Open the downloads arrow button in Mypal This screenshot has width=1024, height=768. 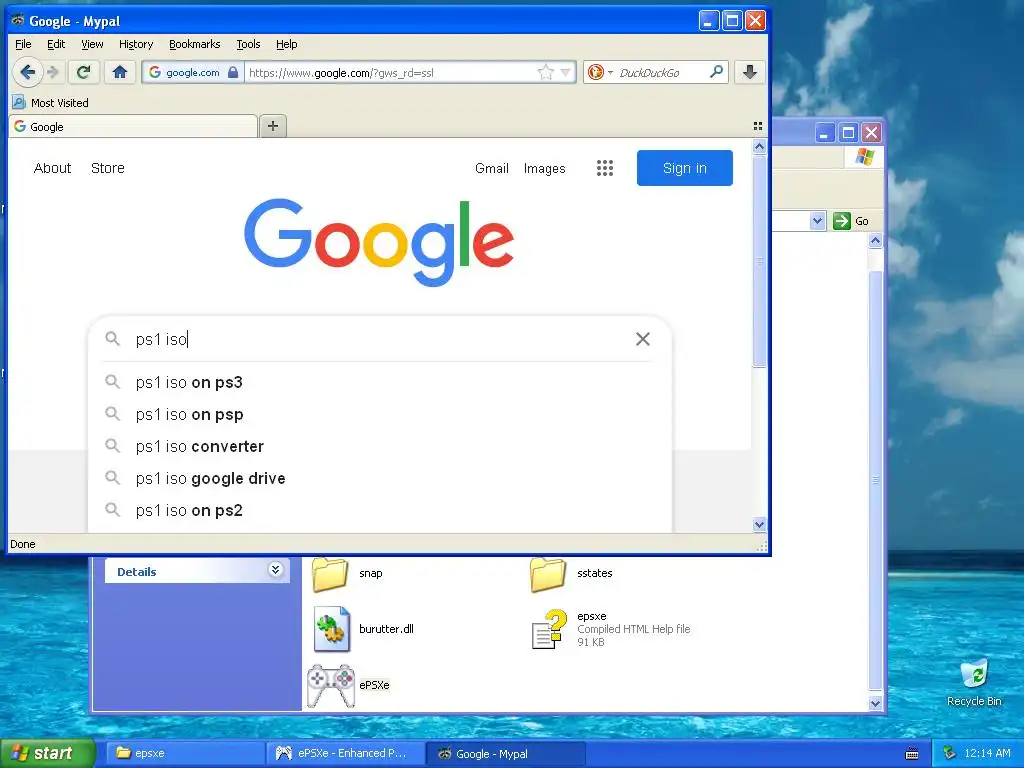750,72
